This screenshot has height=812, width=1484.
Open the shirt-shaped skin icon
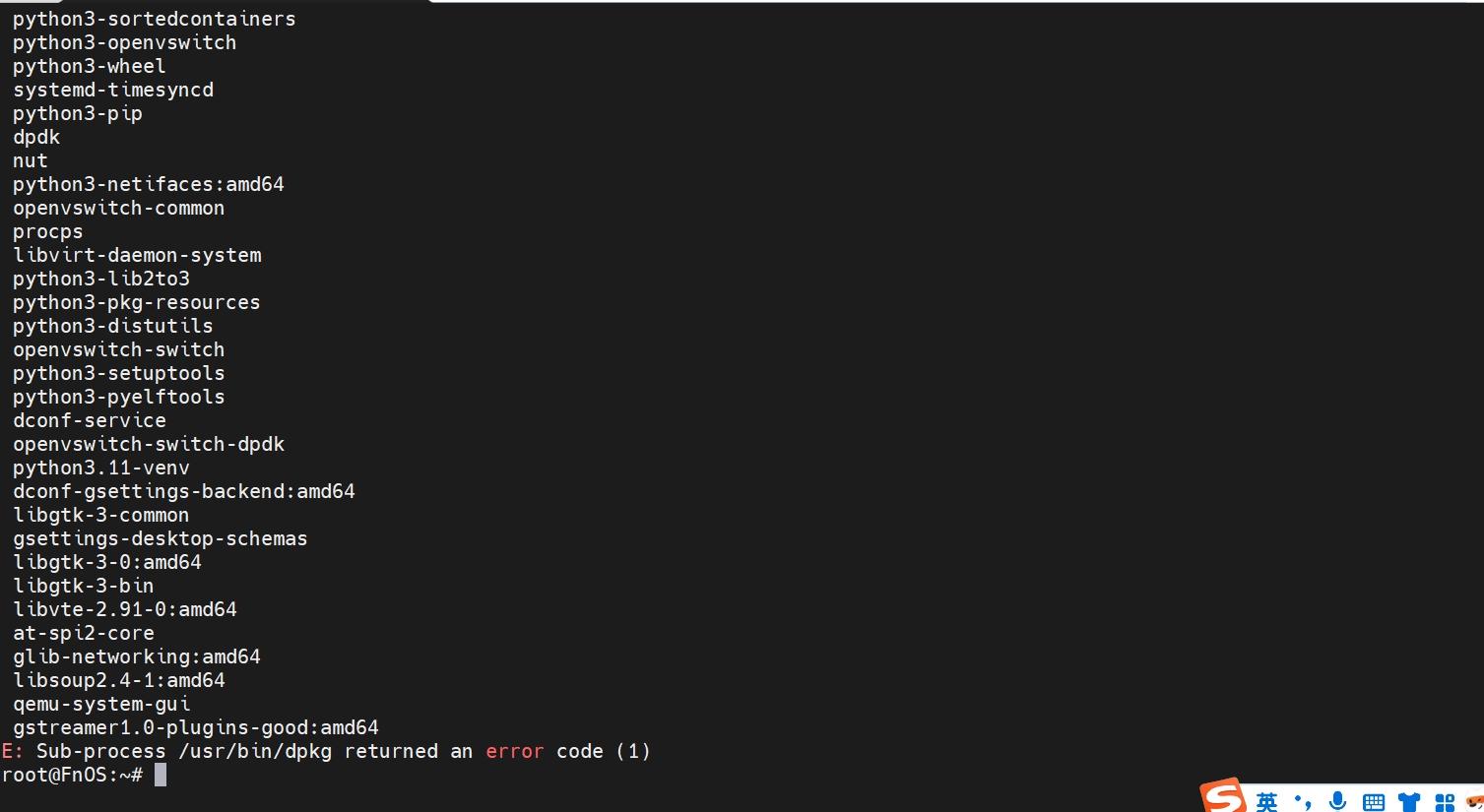(1409, 802)
